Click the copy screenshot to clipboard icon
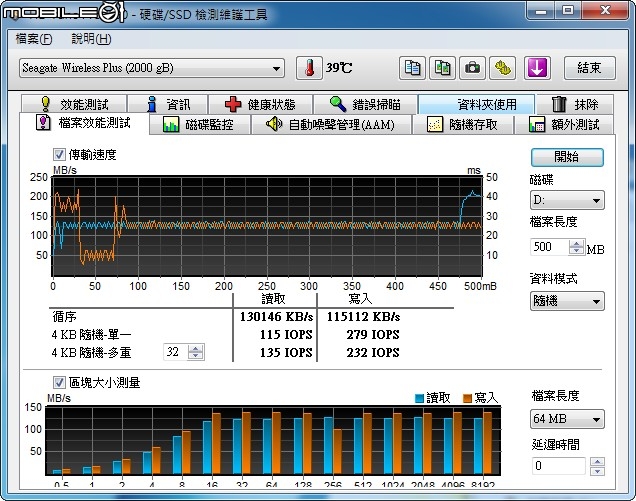This screenshot has height=501, width=636. pos(443,68)
